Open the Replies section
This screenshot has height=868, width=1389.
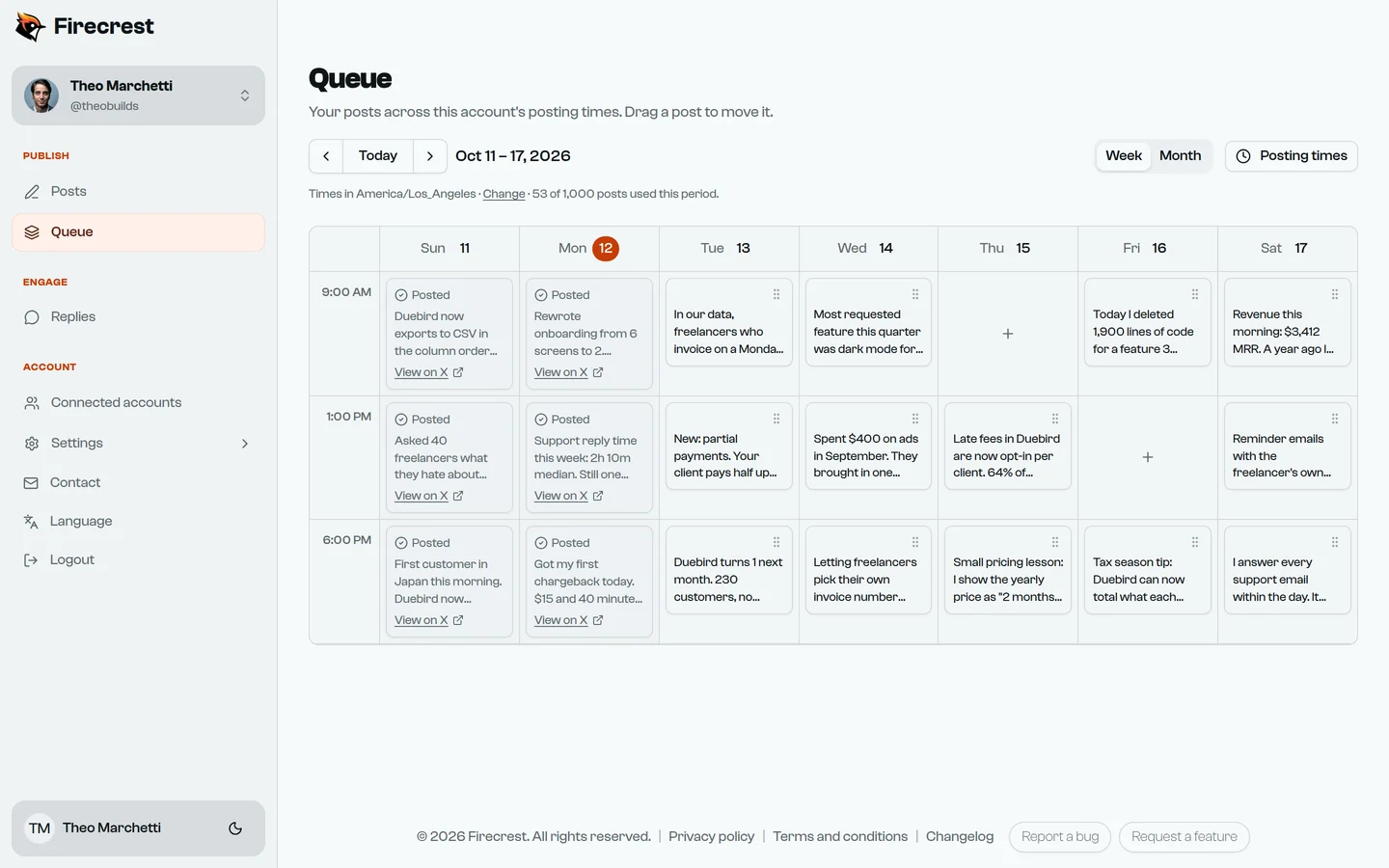click(138, 317)
